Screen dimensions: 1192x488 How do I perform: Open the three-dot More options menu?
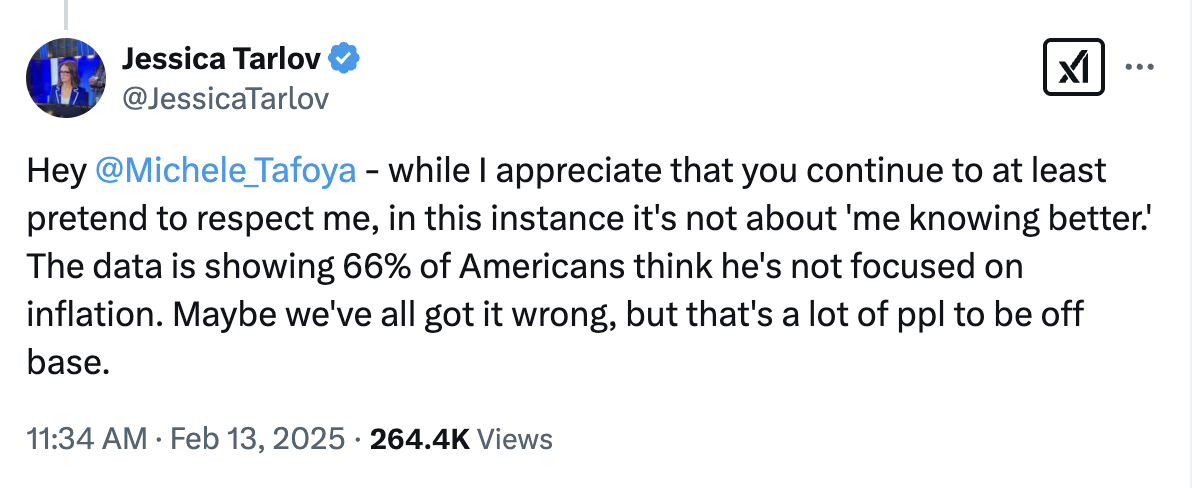[1139, 68]
